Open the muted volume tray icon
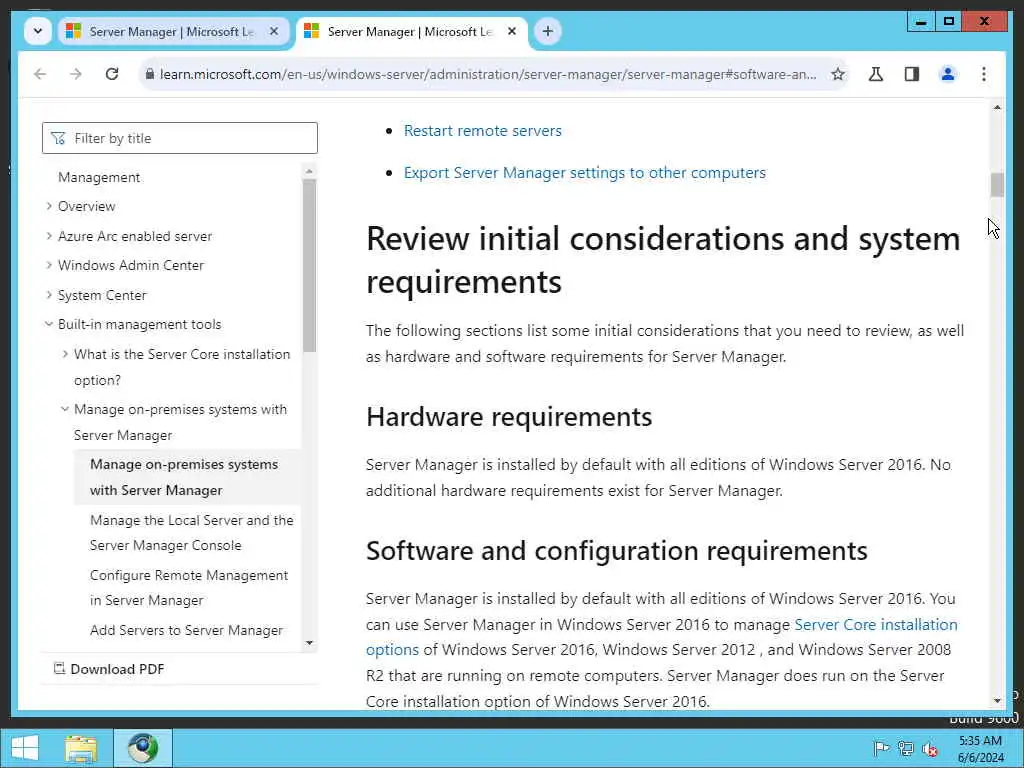The height and width of the screenshot is (768, 1024). 930,749
